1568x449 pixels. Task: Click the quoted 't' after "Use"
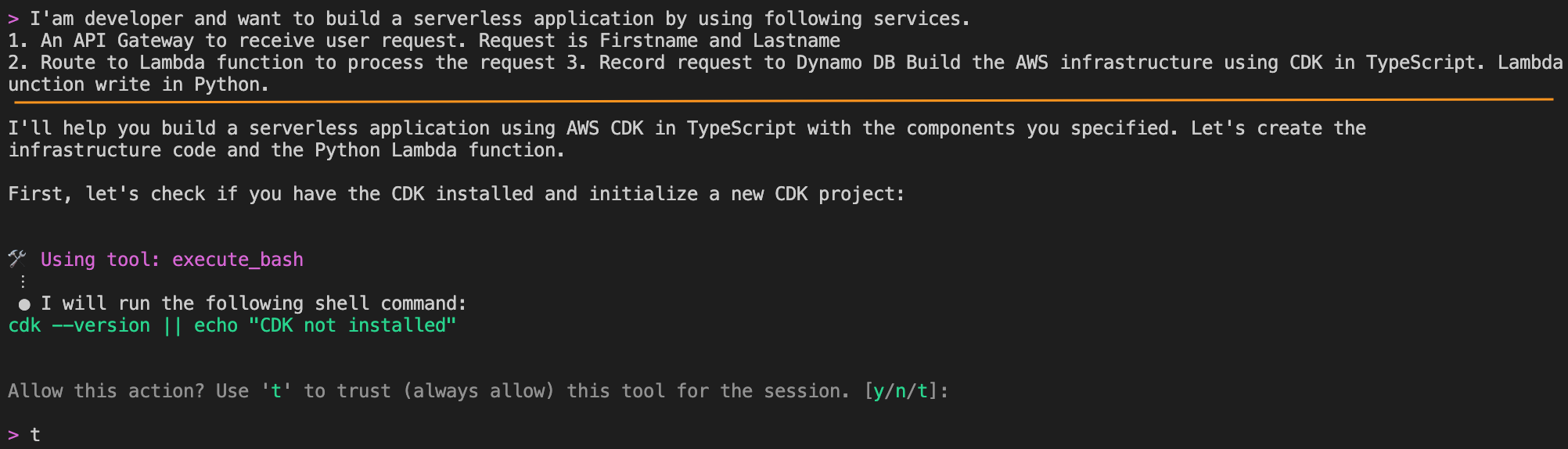tap(275, 391)
